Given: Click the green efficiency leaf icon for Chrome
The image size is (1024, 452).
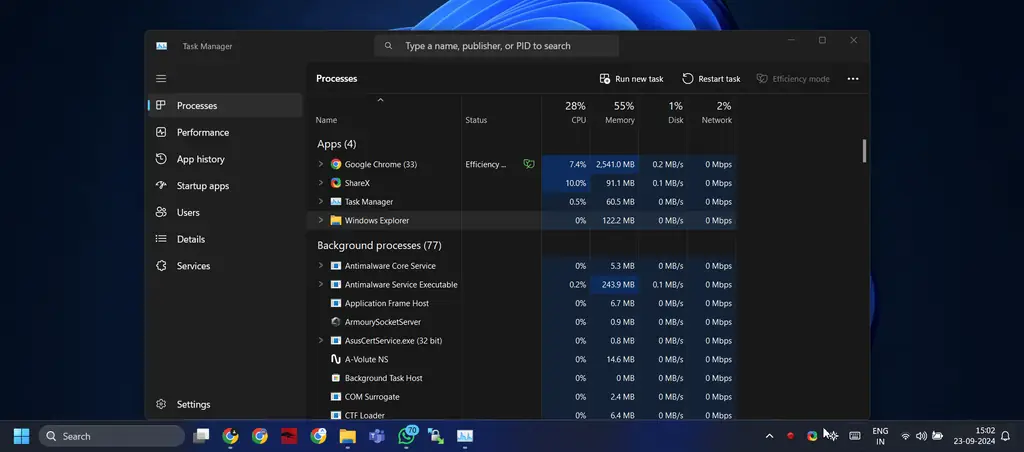Looking at the screenshot, I should tap(528, 165).
